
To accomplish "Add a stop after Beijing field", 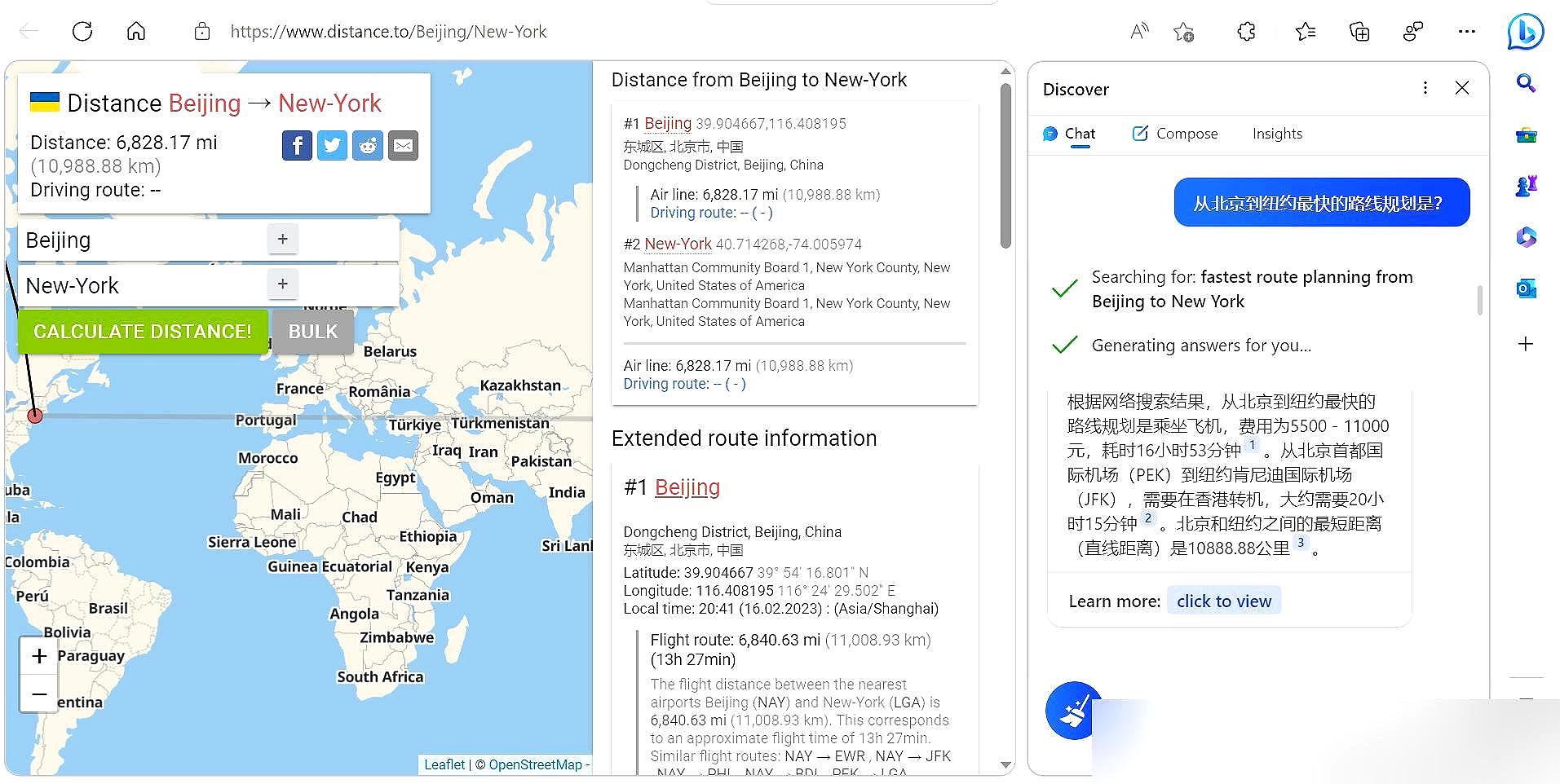I will click(x=283, y=240).
